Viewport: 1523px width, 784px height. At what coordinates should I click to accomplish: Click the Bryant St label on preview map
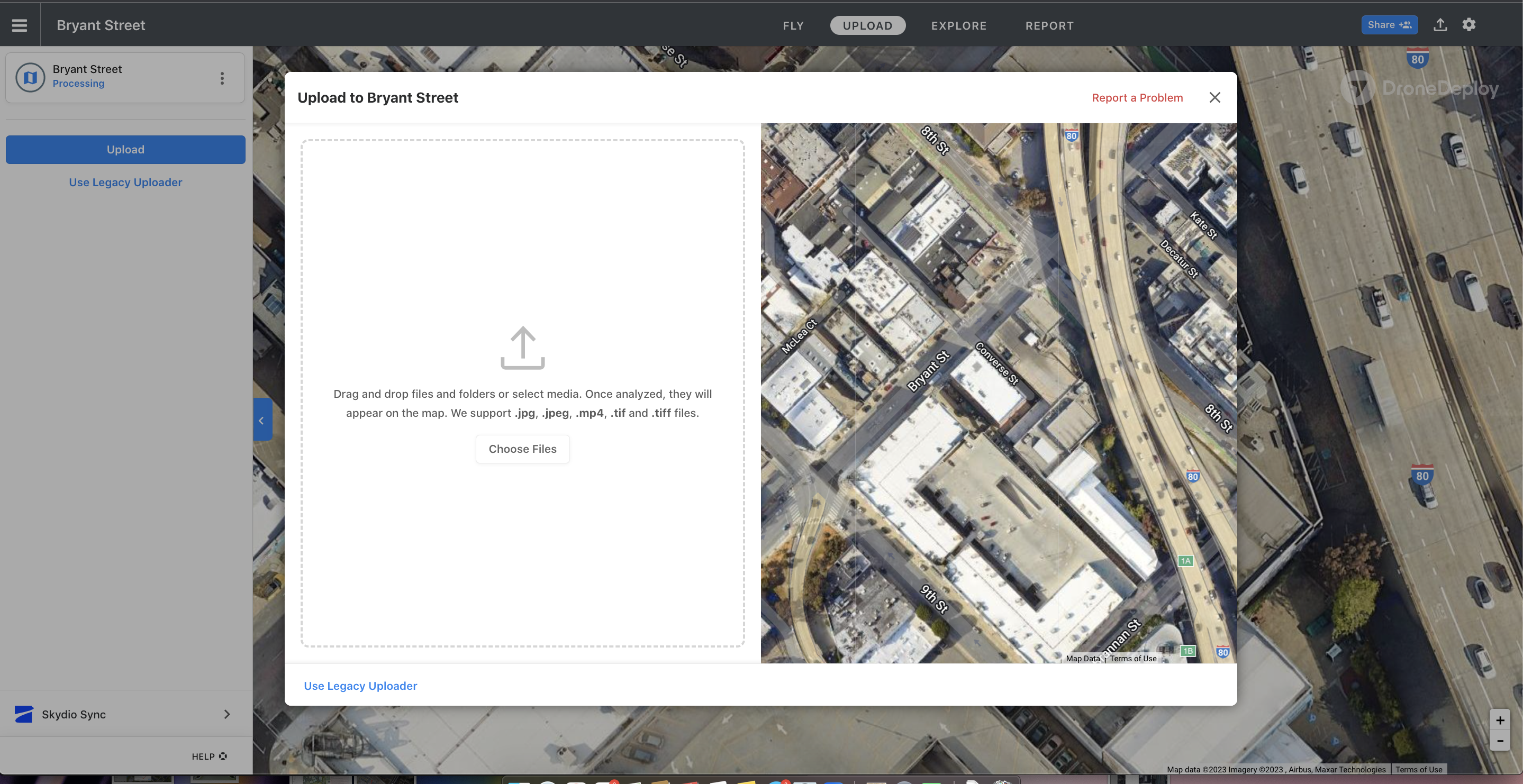tap(928, 371)
